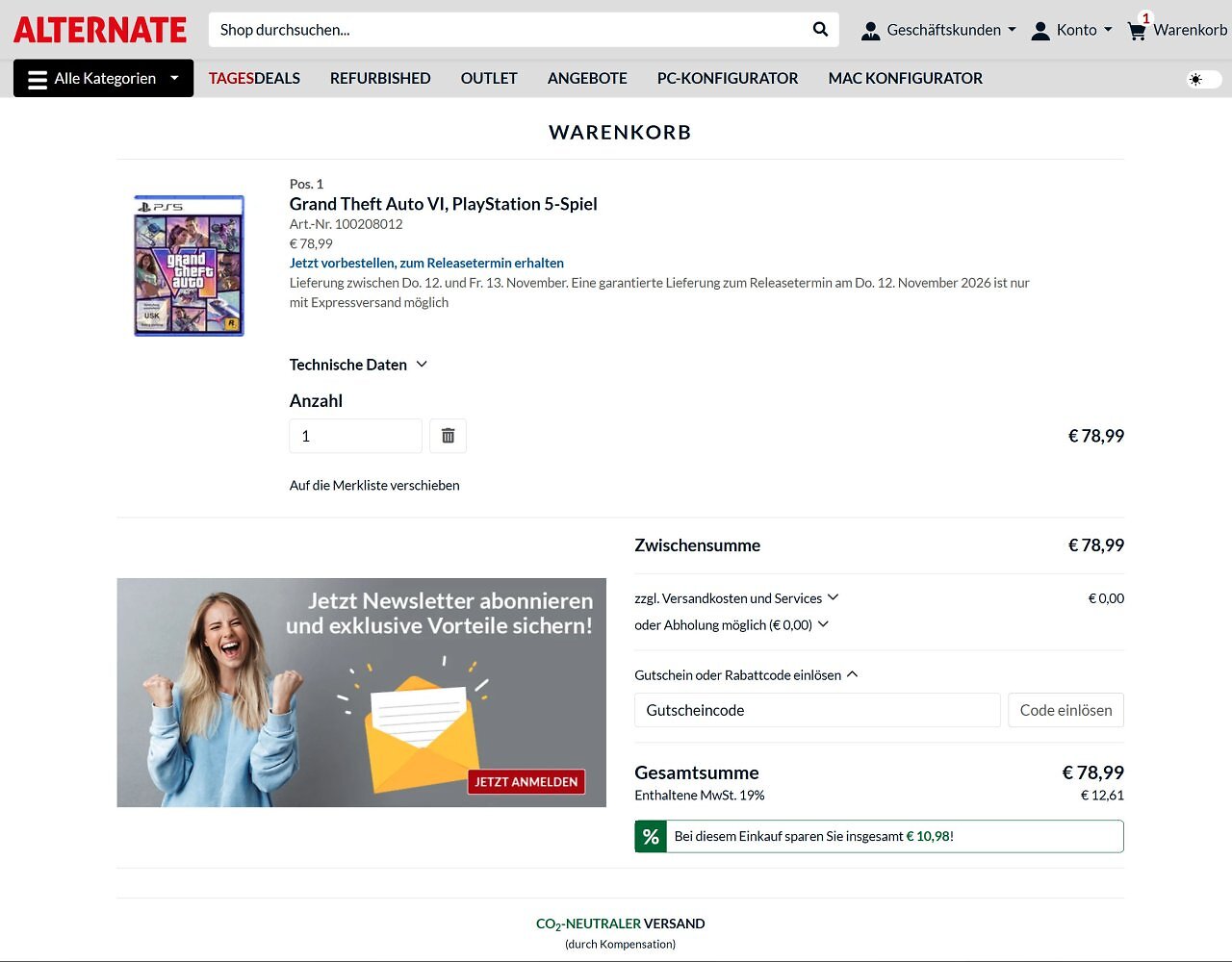Click the hamburger menu icon
1232x962 pixels.
coord(38,79)
